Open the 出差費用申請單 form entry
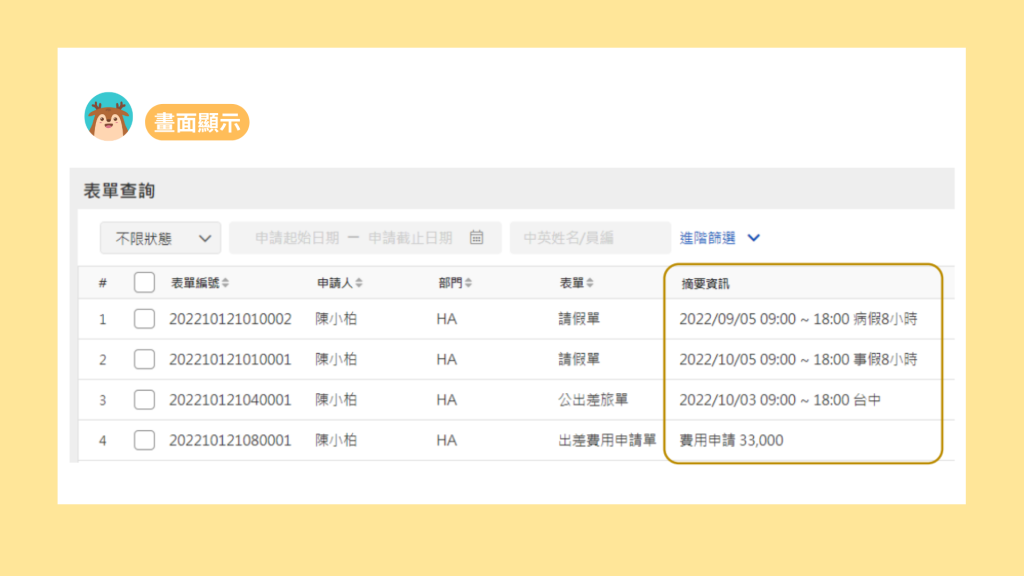The width and height of the screenshot is (1024, 576). [607, 440]
